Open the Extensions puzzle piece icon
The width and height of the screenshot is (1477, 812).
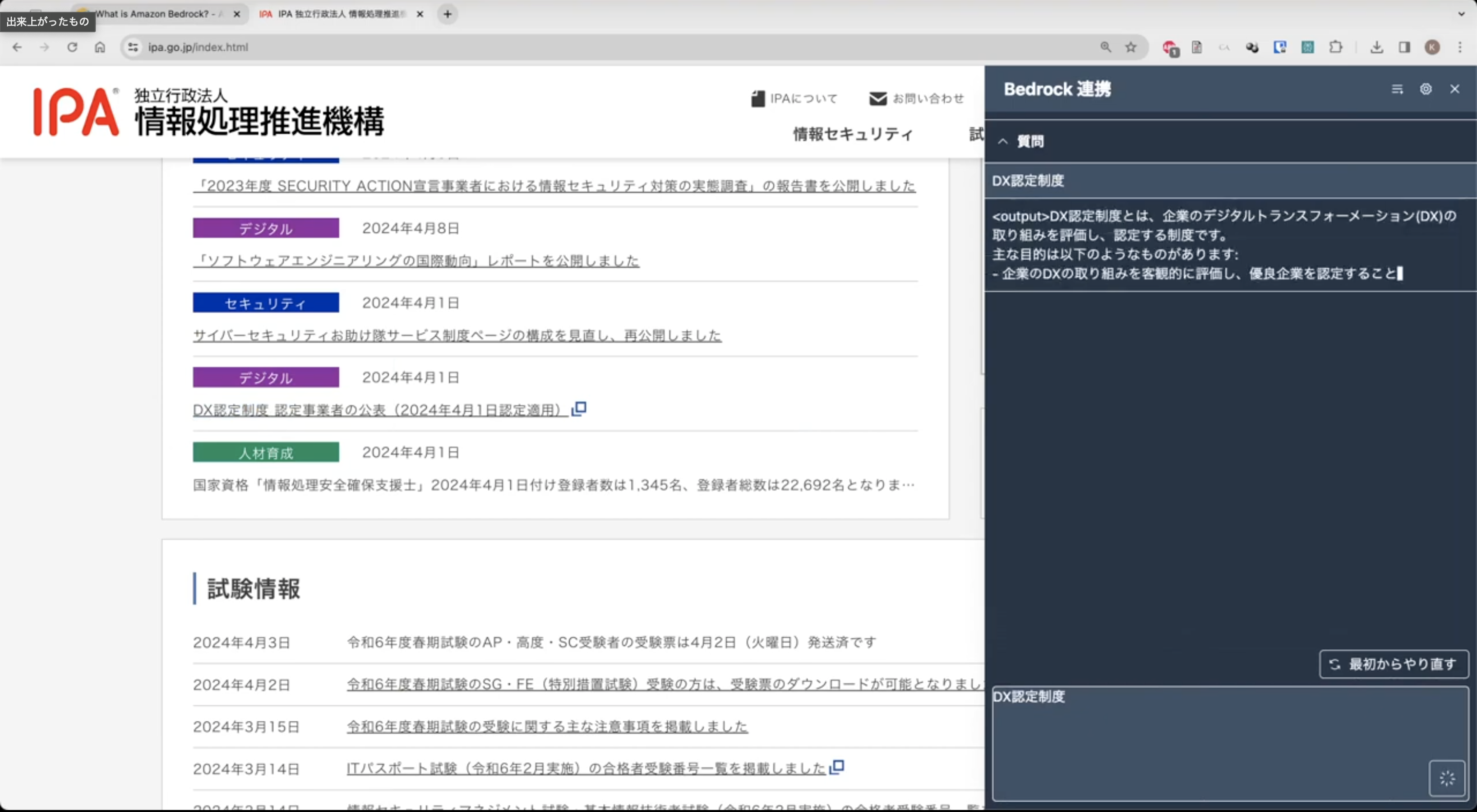pyautogui.click(x=1336, y=48)
